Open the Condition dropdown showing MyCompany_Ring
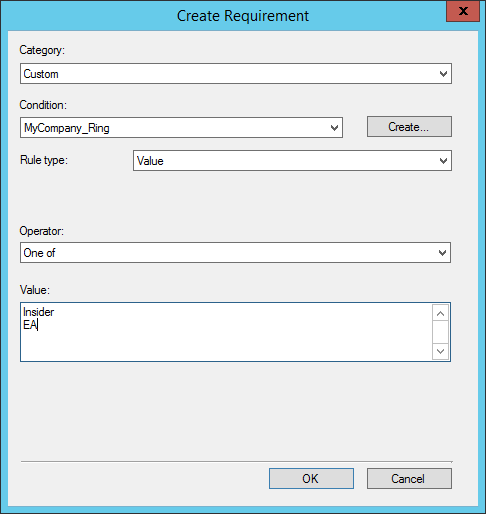The width and height of the screenshot is (486, 514). [x=181, y=128]
